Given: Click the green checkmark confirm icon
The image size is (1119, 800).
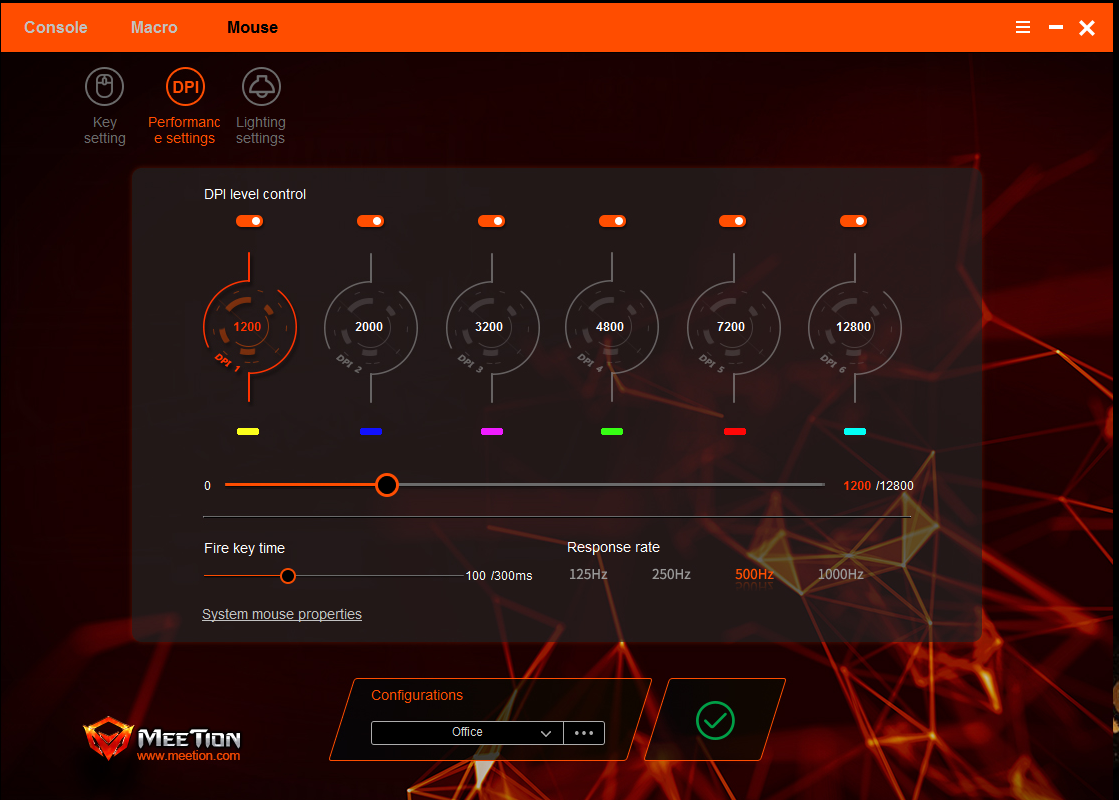Looking at the screenshot, I should tap(714, 720).
